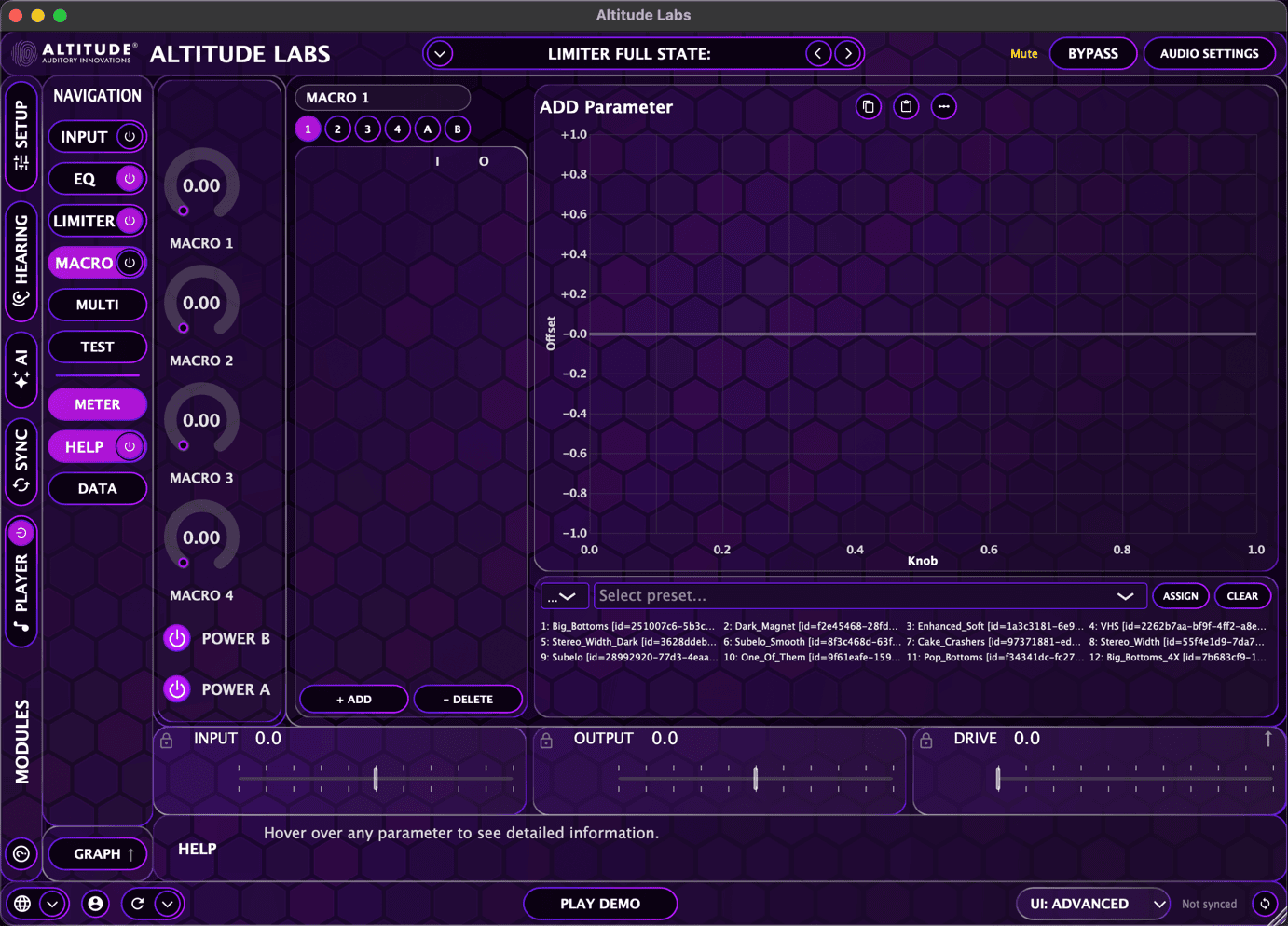The height and width of the screenshot is (926, 1288).
Task: Toggle the EQ module power switch
Action: click(x=130, y=179)
